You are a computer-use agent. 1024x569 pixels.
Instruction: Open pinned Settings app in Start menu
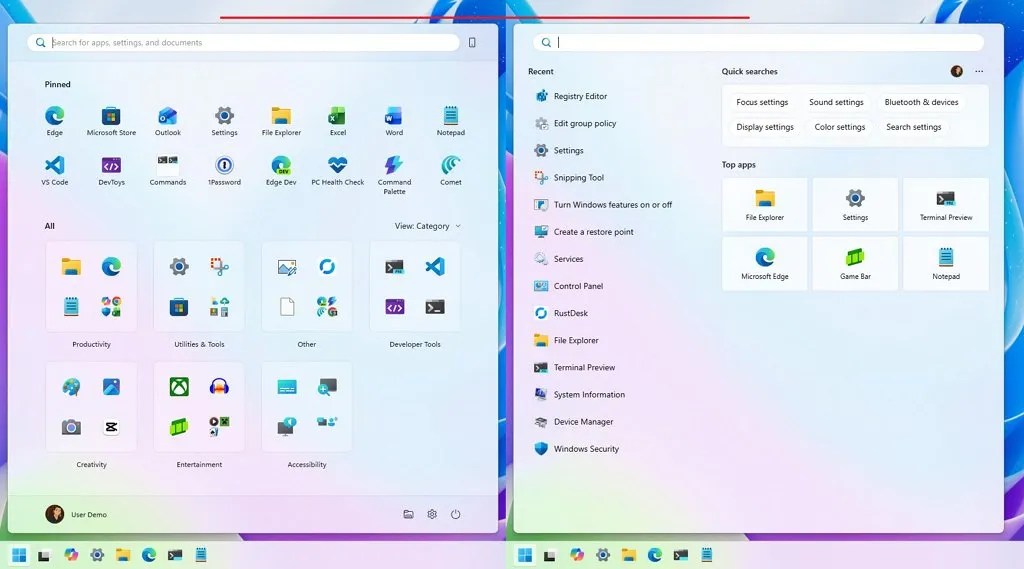pyautogui.click(x=224, y=121)
